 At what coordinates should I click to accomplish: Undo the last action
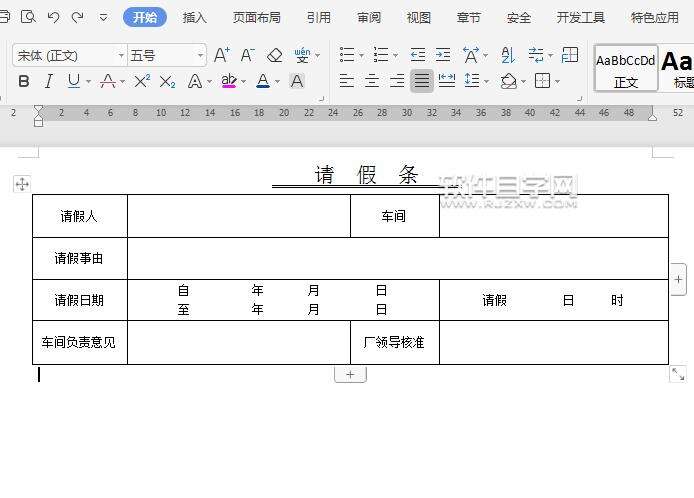pyautogui.click(x=54, y=17)
